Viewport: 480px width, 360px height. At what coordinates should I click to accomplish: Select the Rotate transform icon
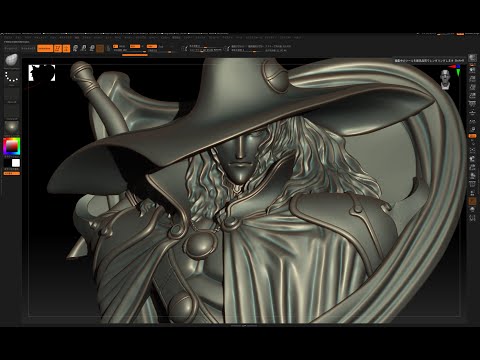click(92, 48)
